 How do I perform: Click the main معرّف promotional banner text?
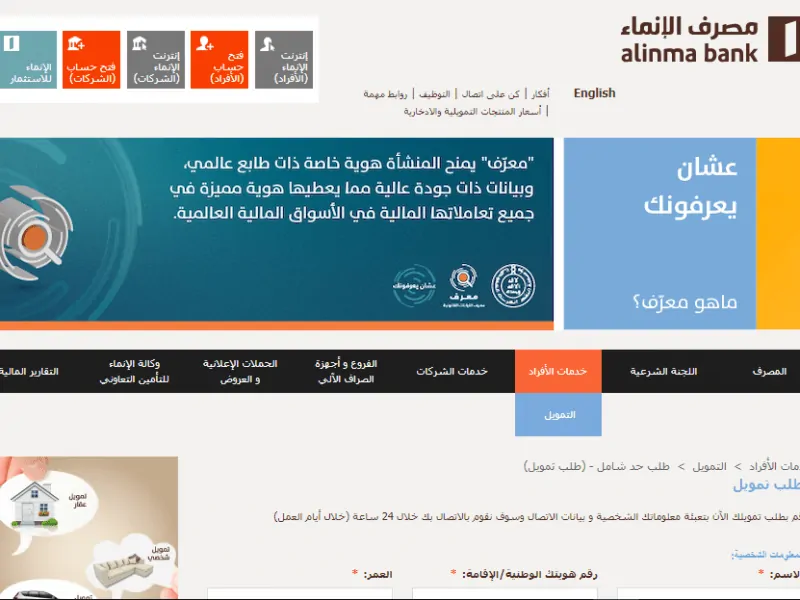[x=352, y=188]
